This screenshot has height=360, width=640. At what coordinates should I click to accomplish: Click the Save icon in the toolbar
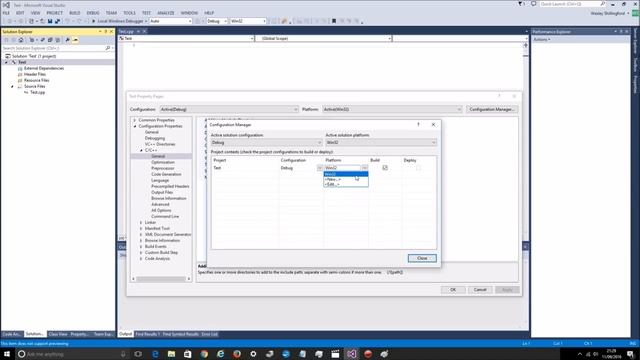pos(50,21)
